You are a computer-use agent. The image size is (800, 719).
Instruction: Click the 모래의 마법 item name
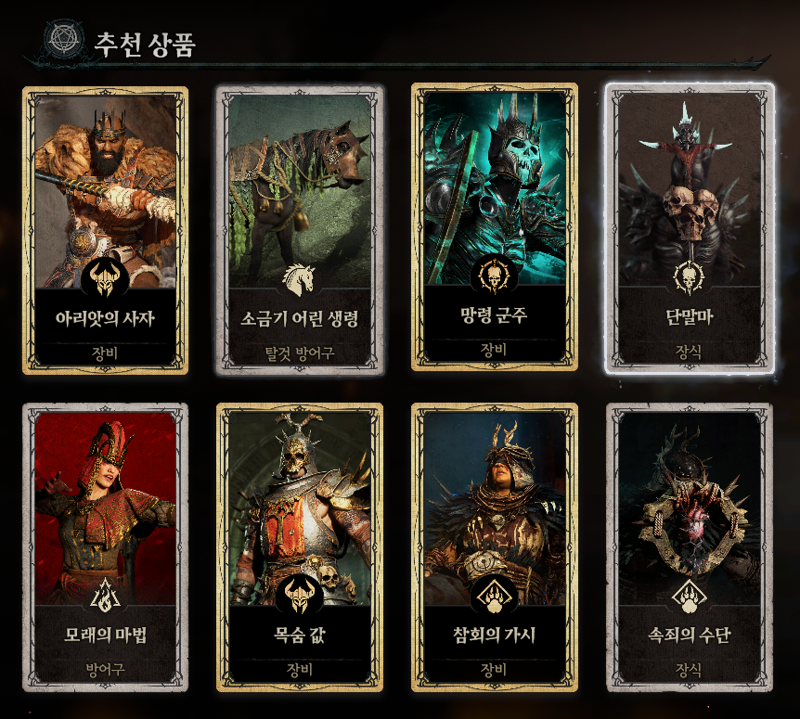105,635
